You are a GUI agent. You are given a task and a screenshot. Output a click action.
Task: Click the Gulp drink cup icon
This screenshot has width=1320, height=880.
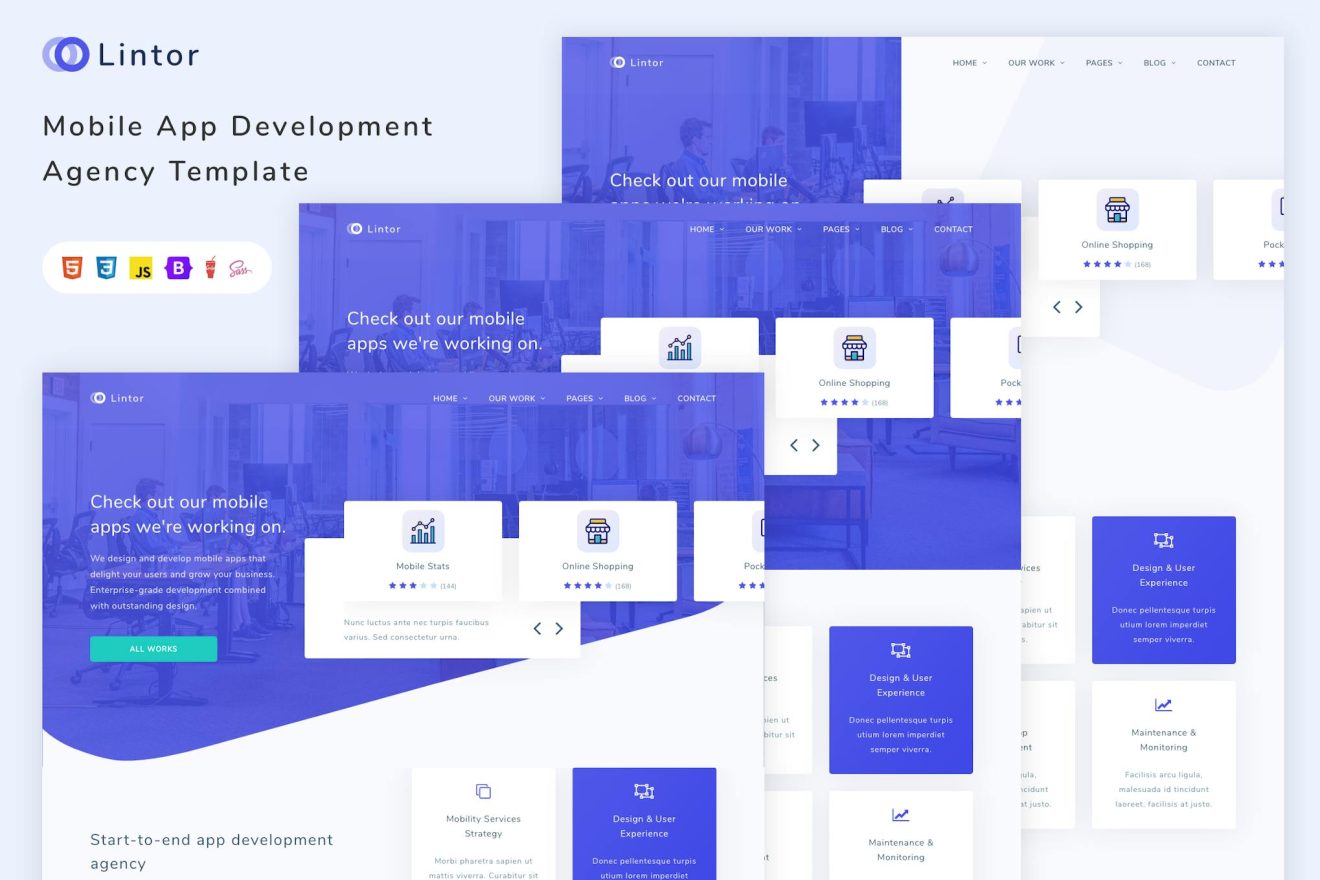[211, 267]
